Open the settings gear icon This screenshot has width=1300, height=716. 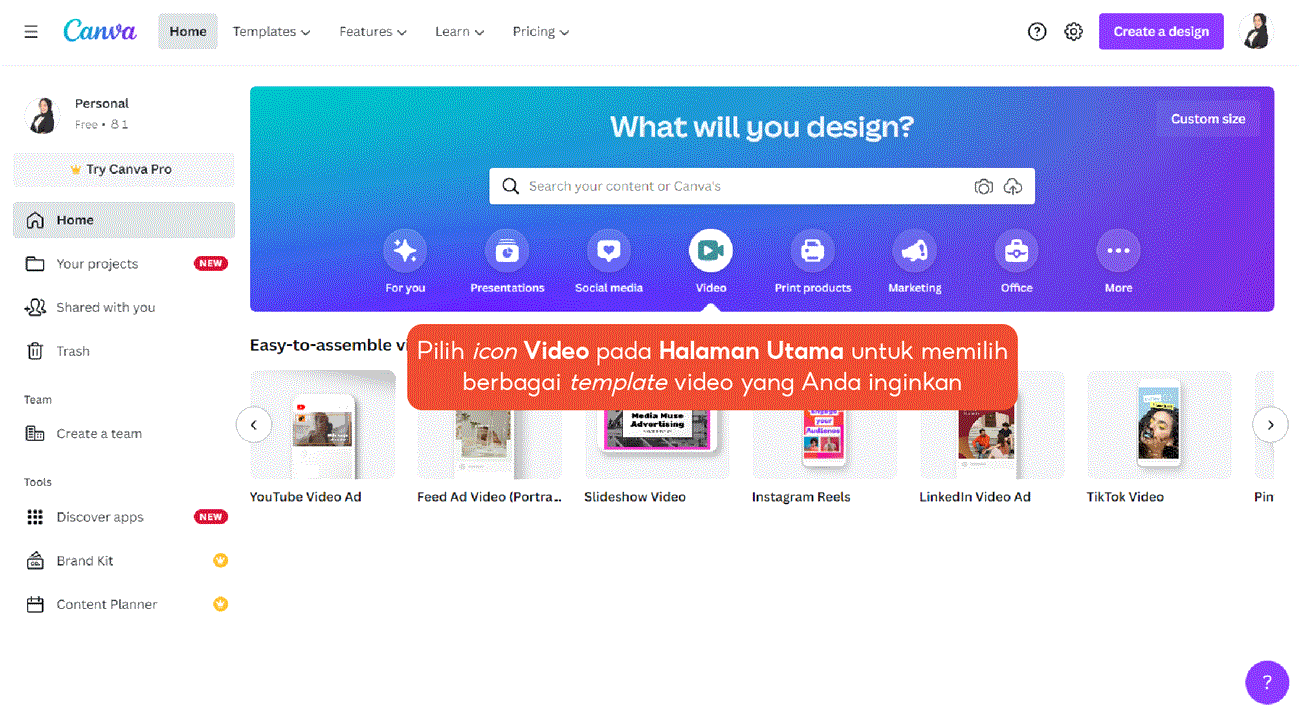[1073, 32]
